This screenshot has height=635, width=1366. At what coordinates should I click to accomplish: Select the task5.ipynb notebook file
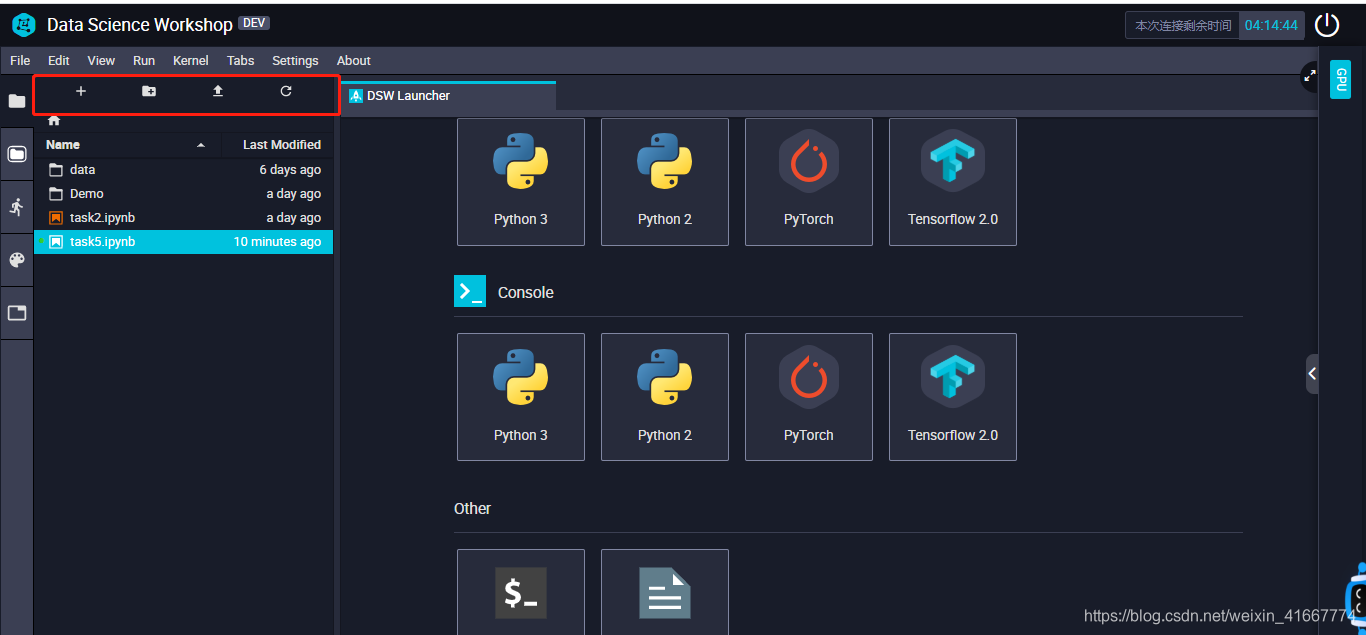tap(183, 242)
